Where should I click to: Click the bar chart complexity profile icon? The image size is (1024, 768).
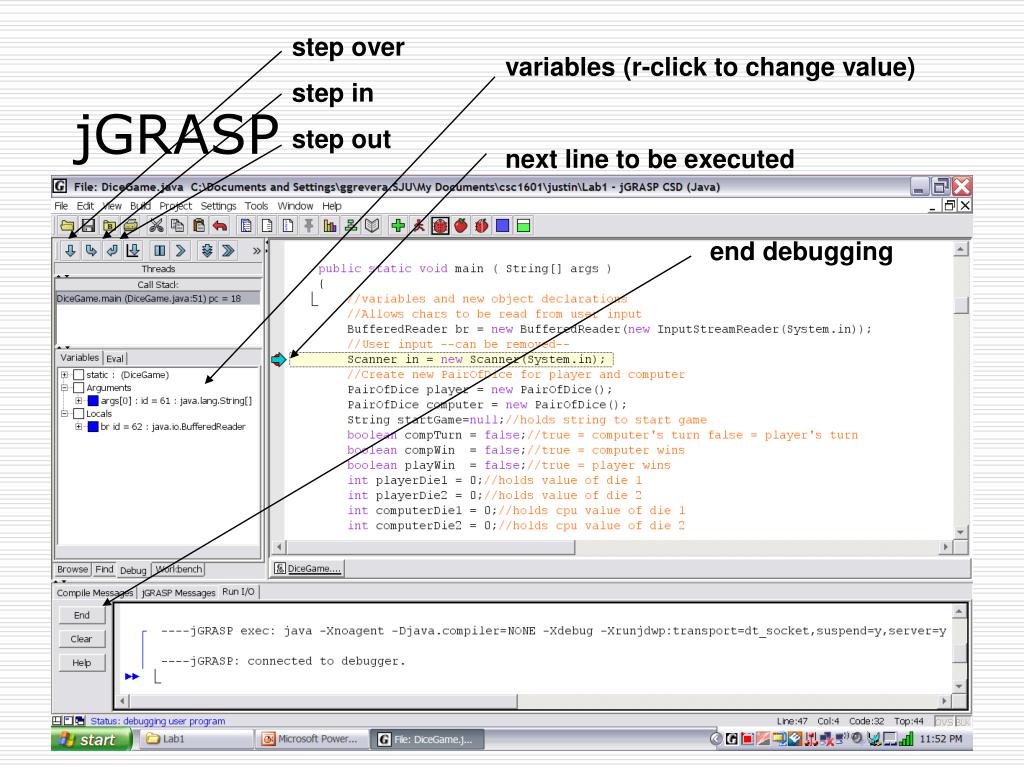click(330, 226)
